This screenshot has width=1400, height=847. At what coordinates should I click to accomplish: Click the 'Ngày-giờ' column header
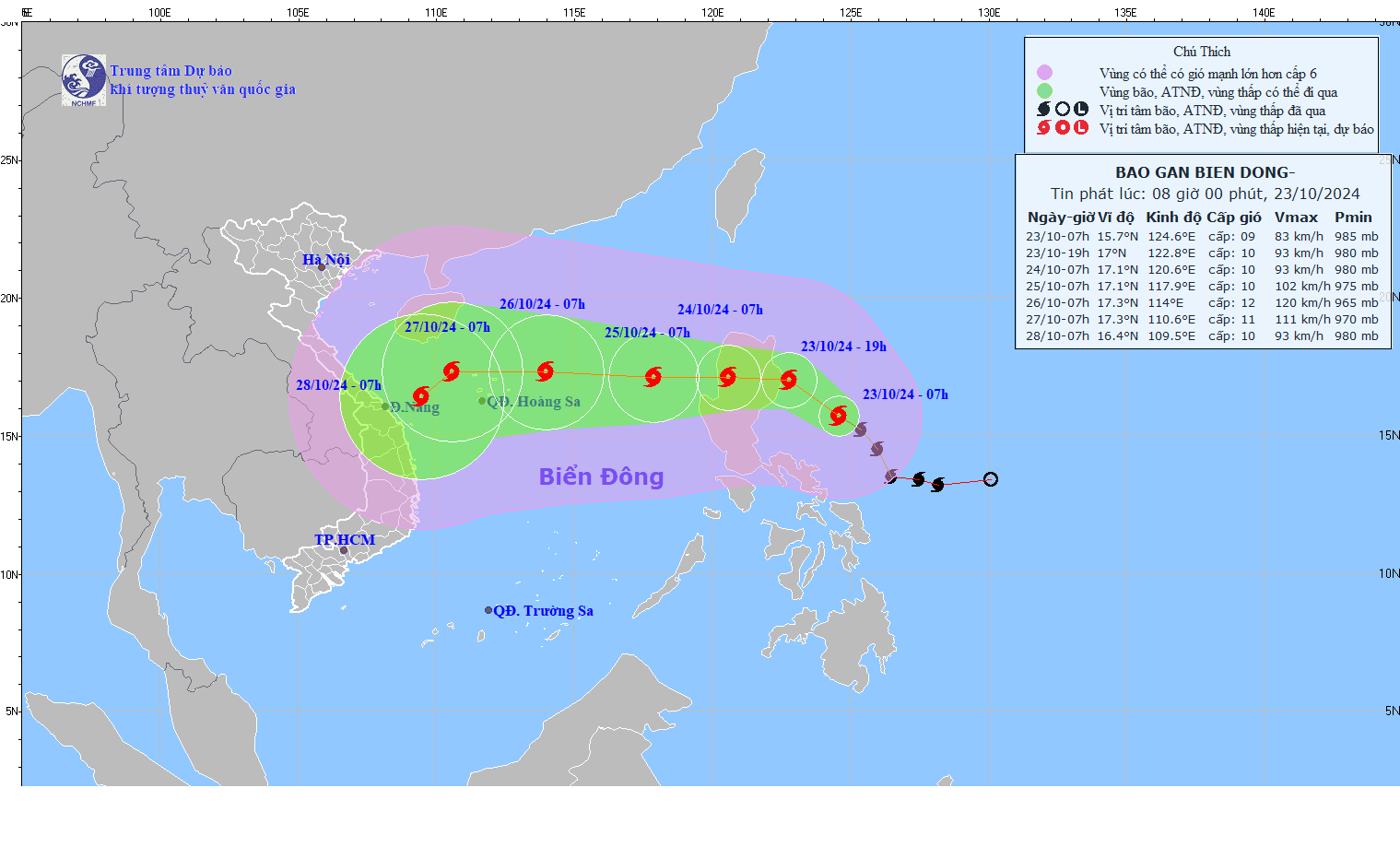point(1060,218)
